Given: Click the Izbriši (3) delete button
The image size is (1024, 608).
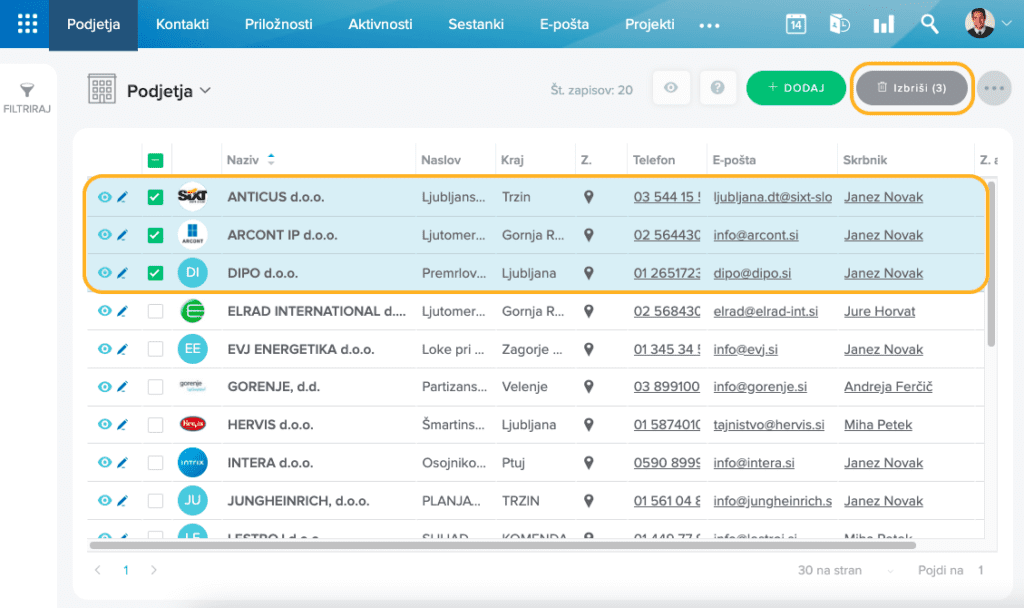Looking at the screenshot, I should [x=912, y=88].
